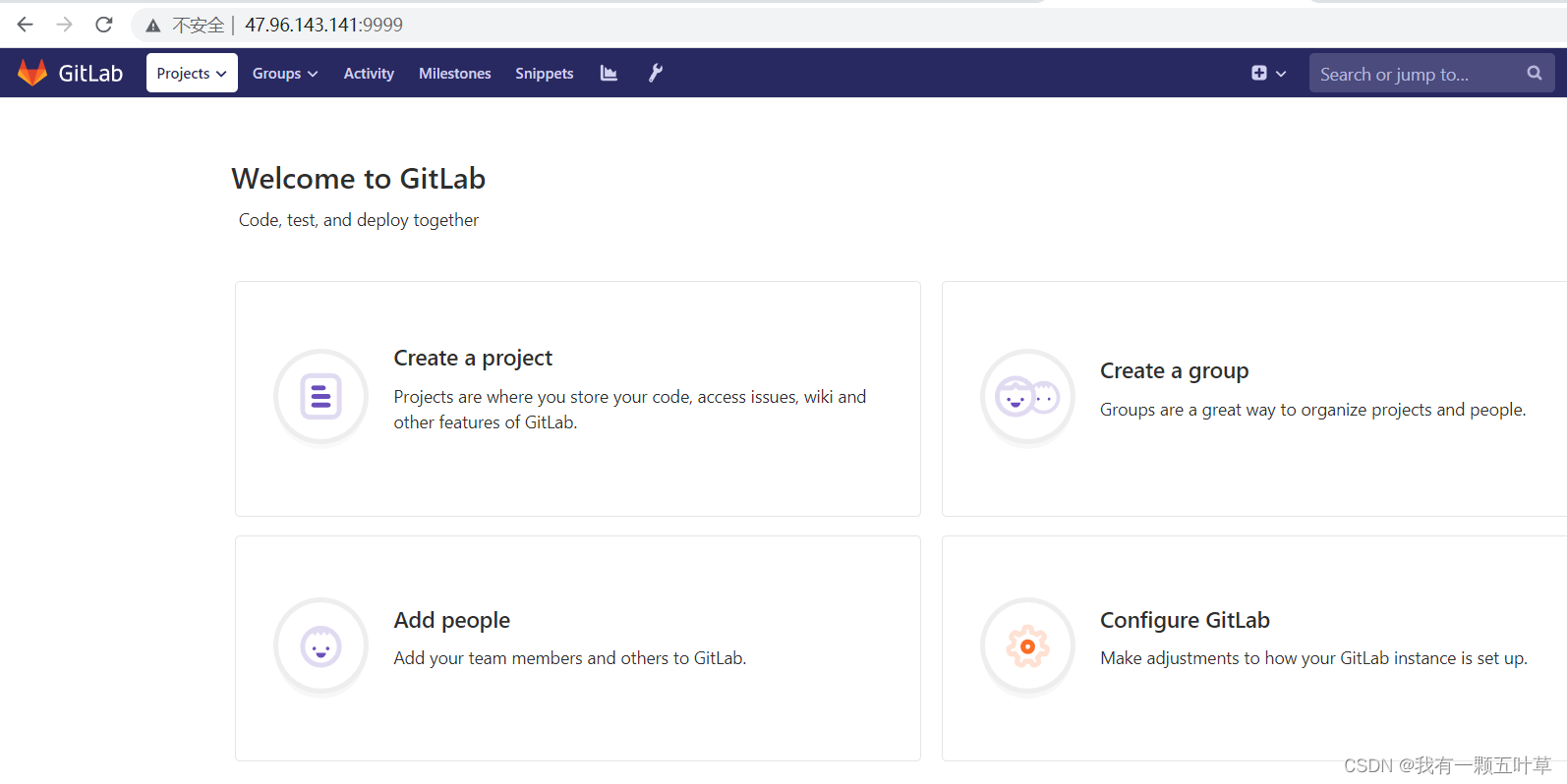Click the not-secure warning icon

153,26
